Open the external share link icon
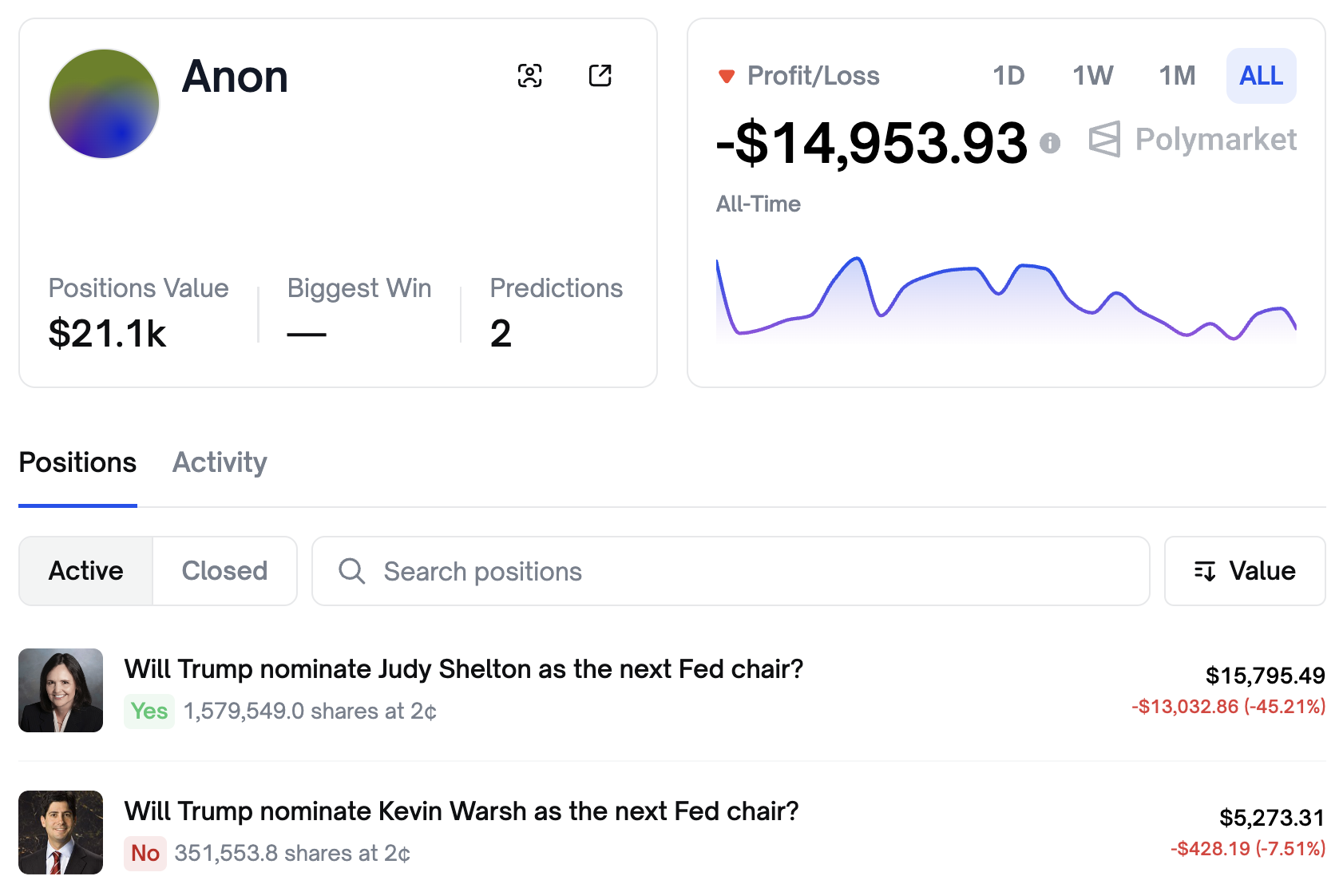 click(x=600, y=76)
